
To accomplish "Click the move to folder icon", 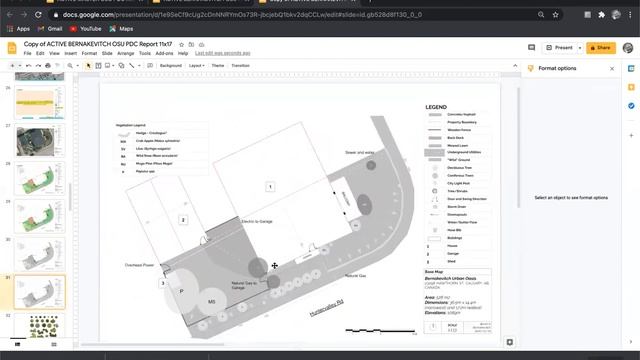I will tap(191, 44).
